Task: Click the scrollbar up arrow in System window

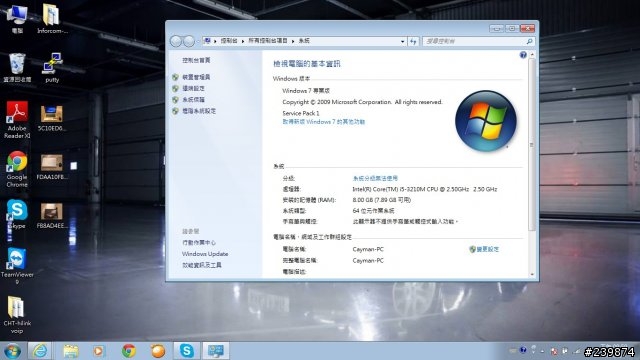Action: 531,55
